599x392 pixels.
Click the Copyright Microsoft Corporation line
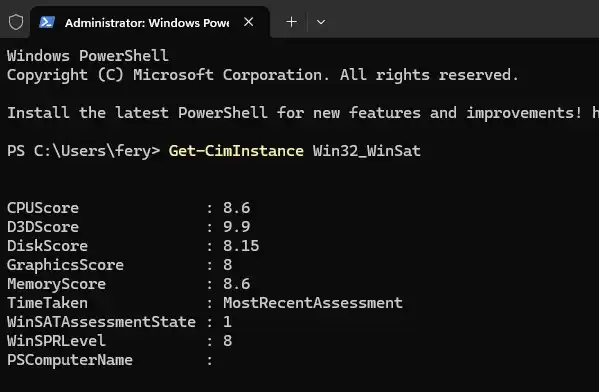click(x=263, y=75)
